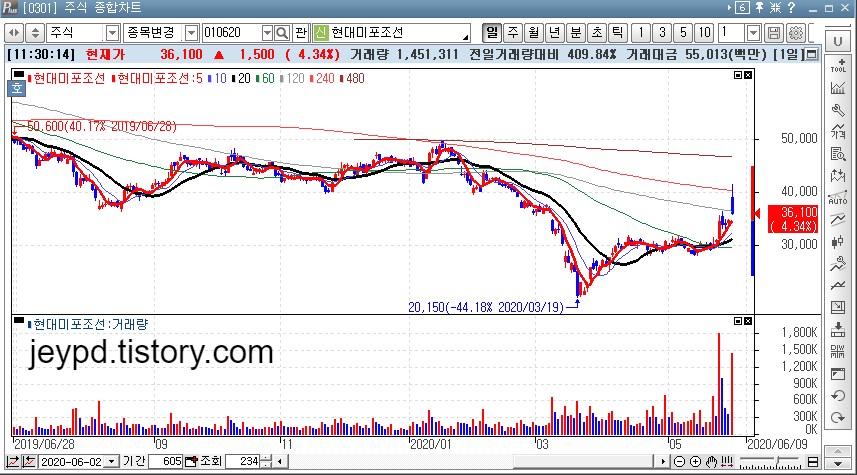This screenshot has width=857, height=475.
Task: Open the wrench settings tool in sidebar
Action: coord(838,110)
